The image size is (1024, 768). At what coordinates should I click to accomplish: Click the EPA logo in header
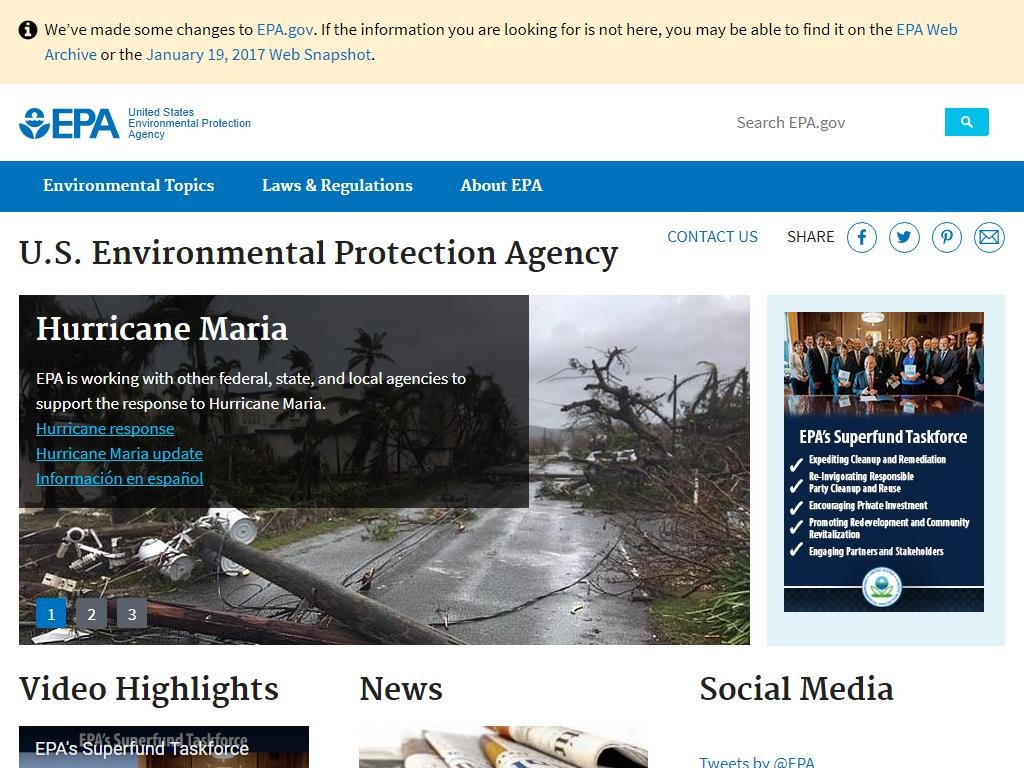point(69,123)
